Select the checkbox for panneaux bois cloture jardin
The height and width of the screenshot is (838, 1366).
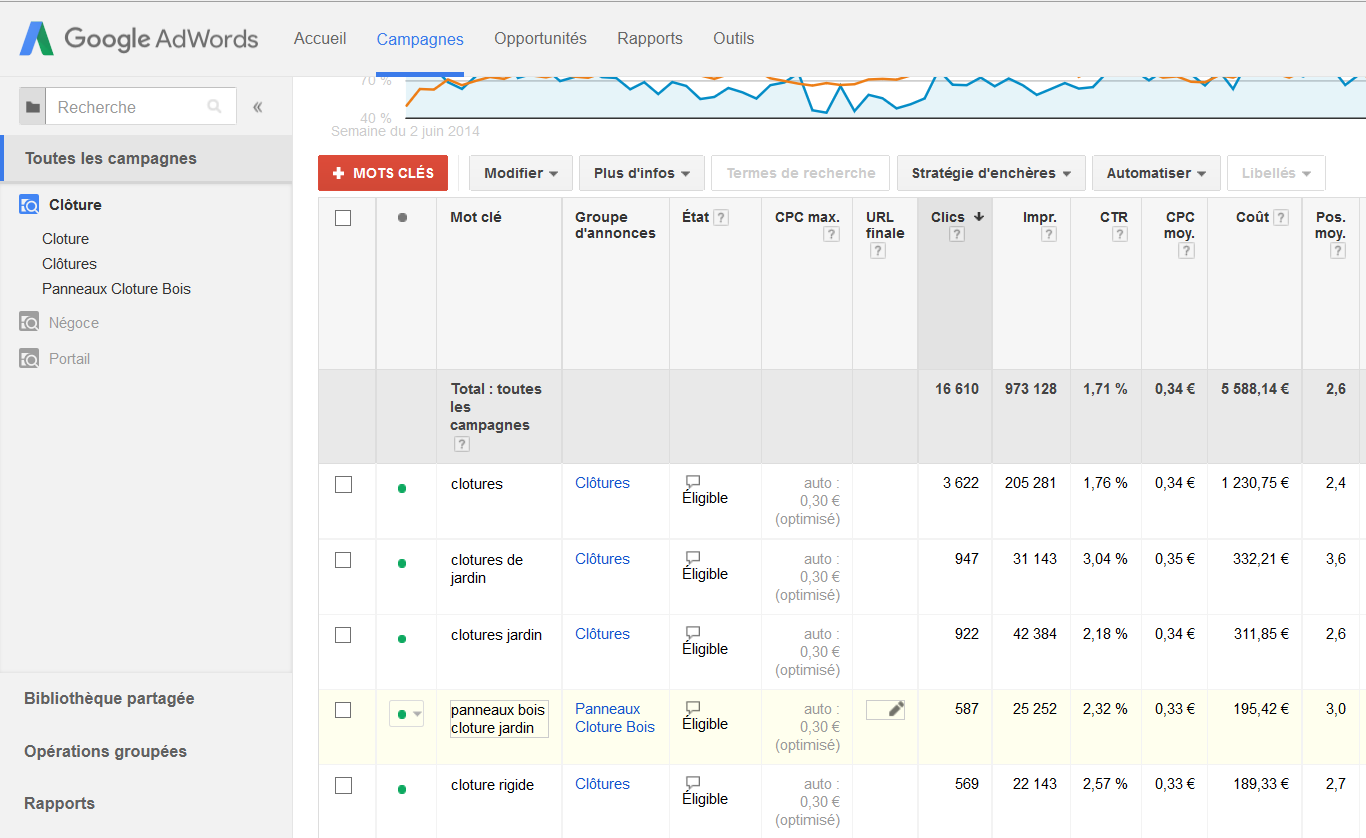[343, 710]
